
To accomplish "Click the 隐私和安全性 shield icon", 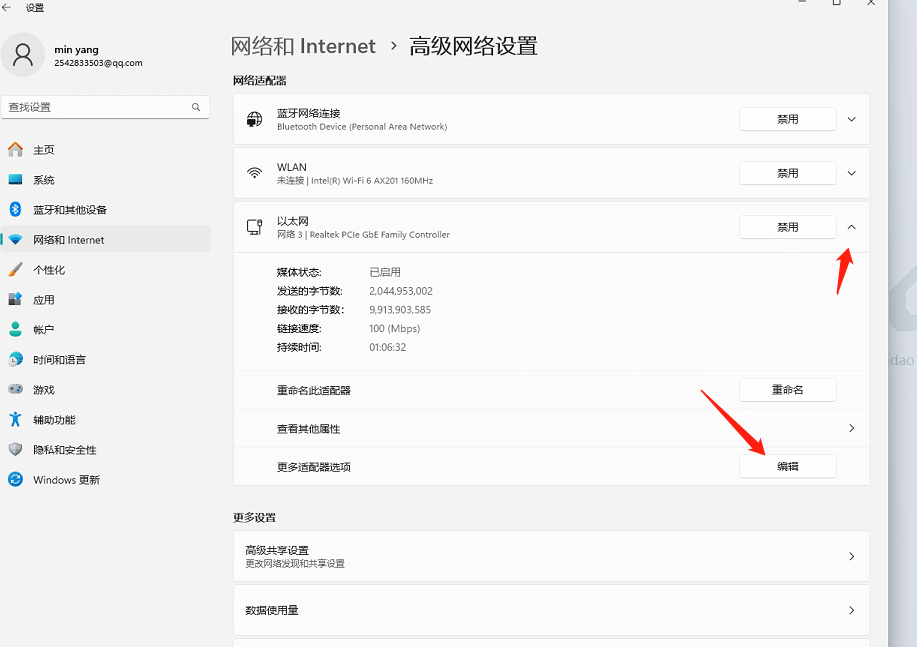I will [x=15, y=450].
